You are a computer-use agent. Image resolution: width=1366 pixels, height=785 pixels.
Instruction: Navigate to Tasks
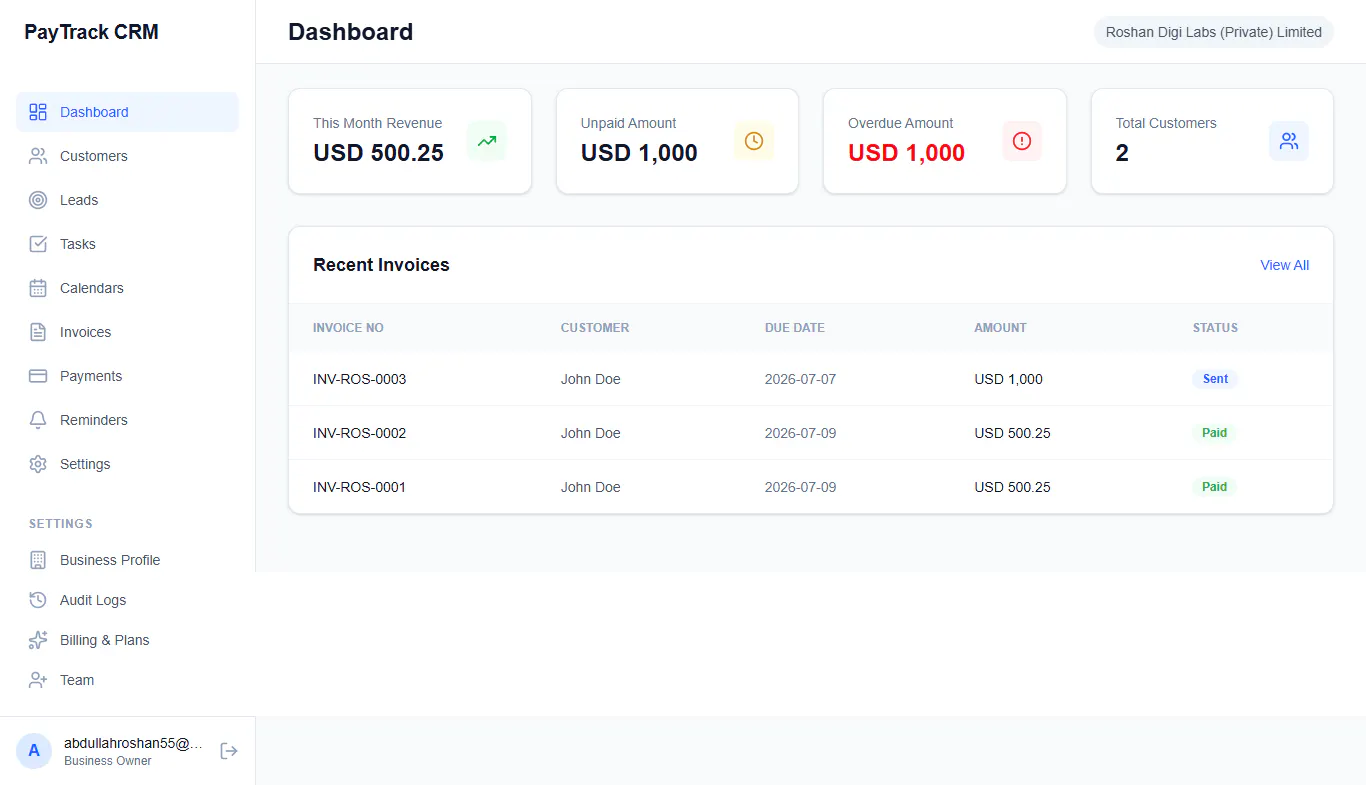(127, 244)
